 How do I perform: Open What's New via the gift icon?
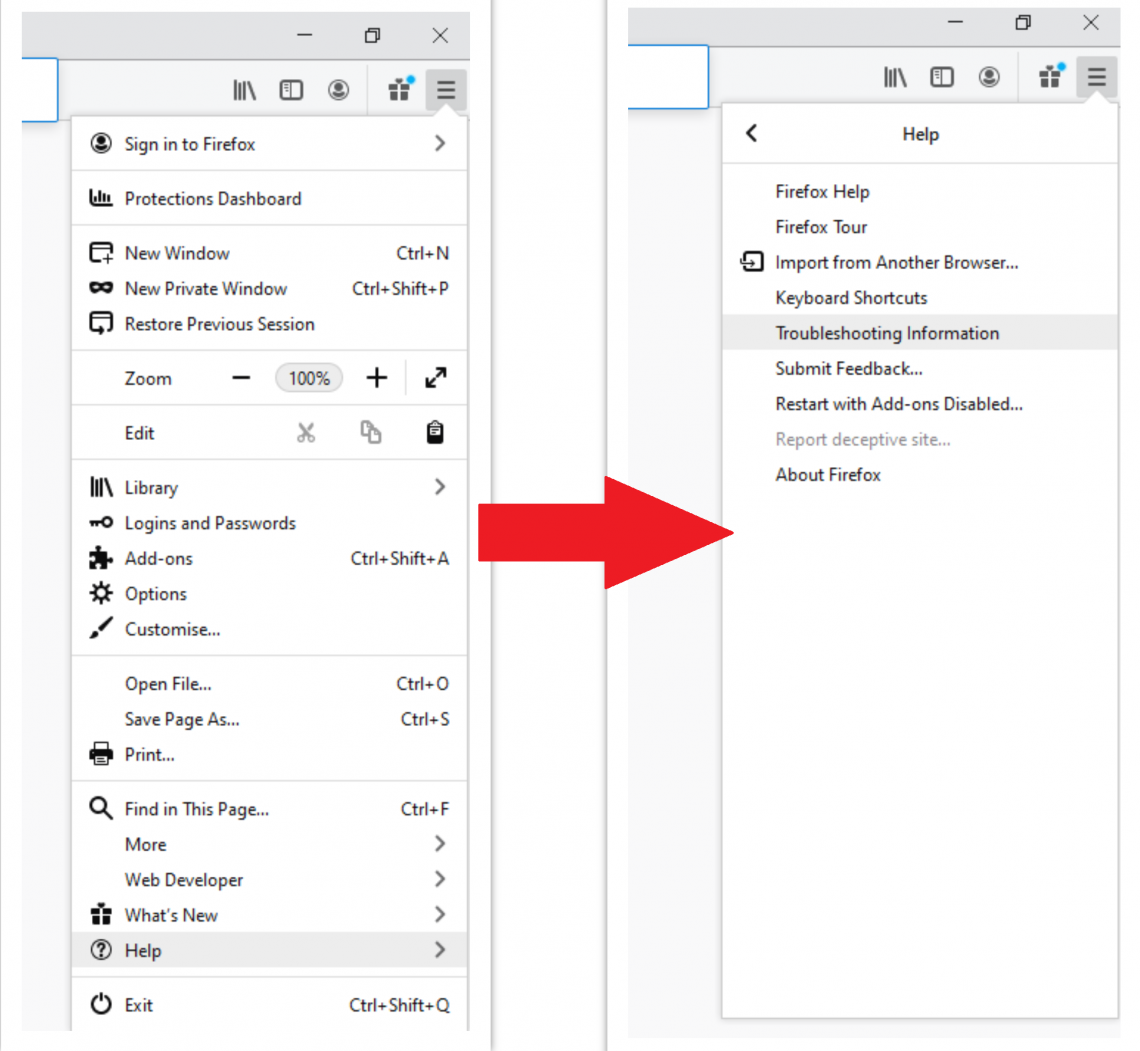398,89
